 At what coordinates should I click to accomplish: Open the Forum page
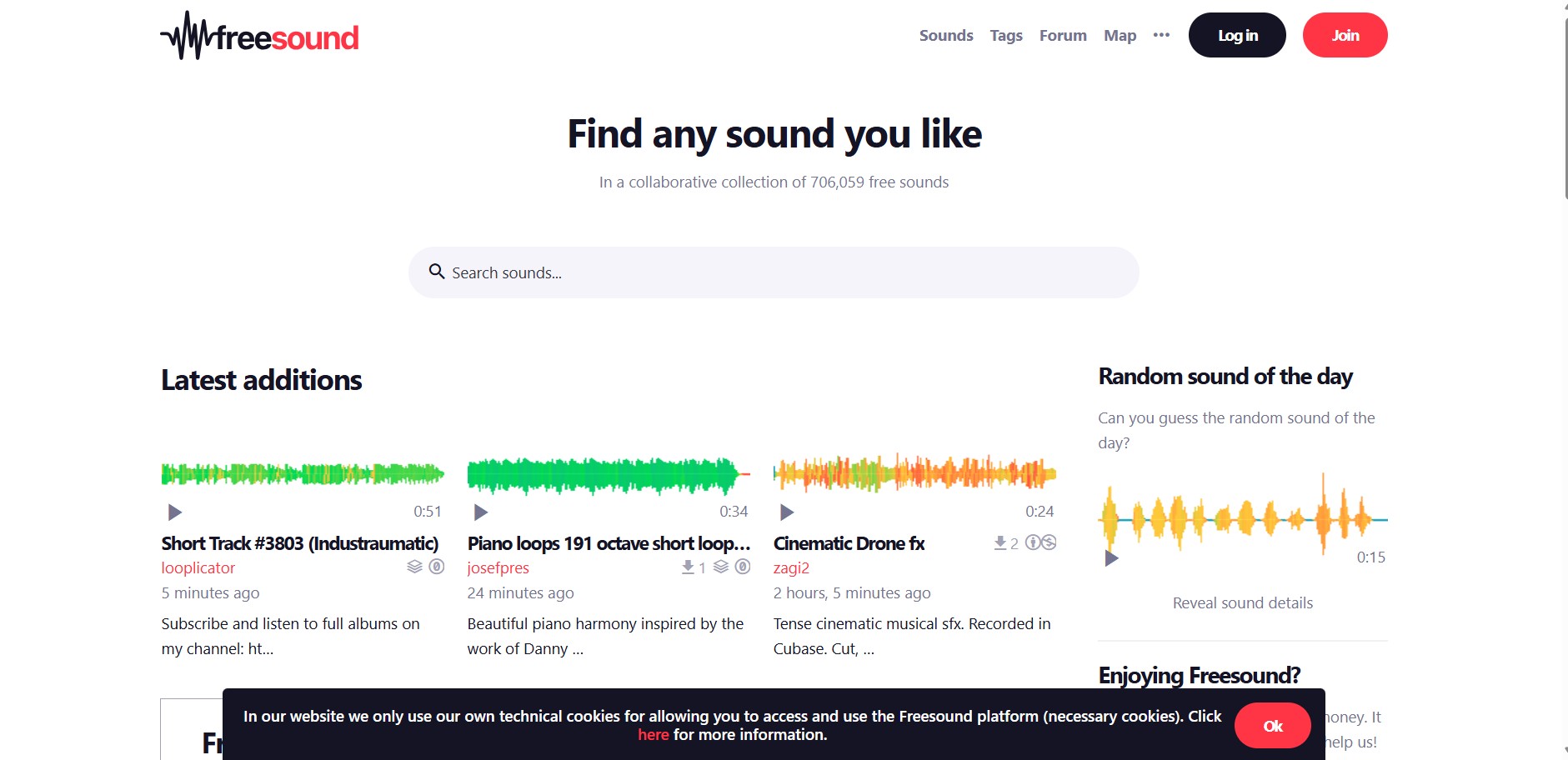pyautogui.click(x=1062, y=36)
